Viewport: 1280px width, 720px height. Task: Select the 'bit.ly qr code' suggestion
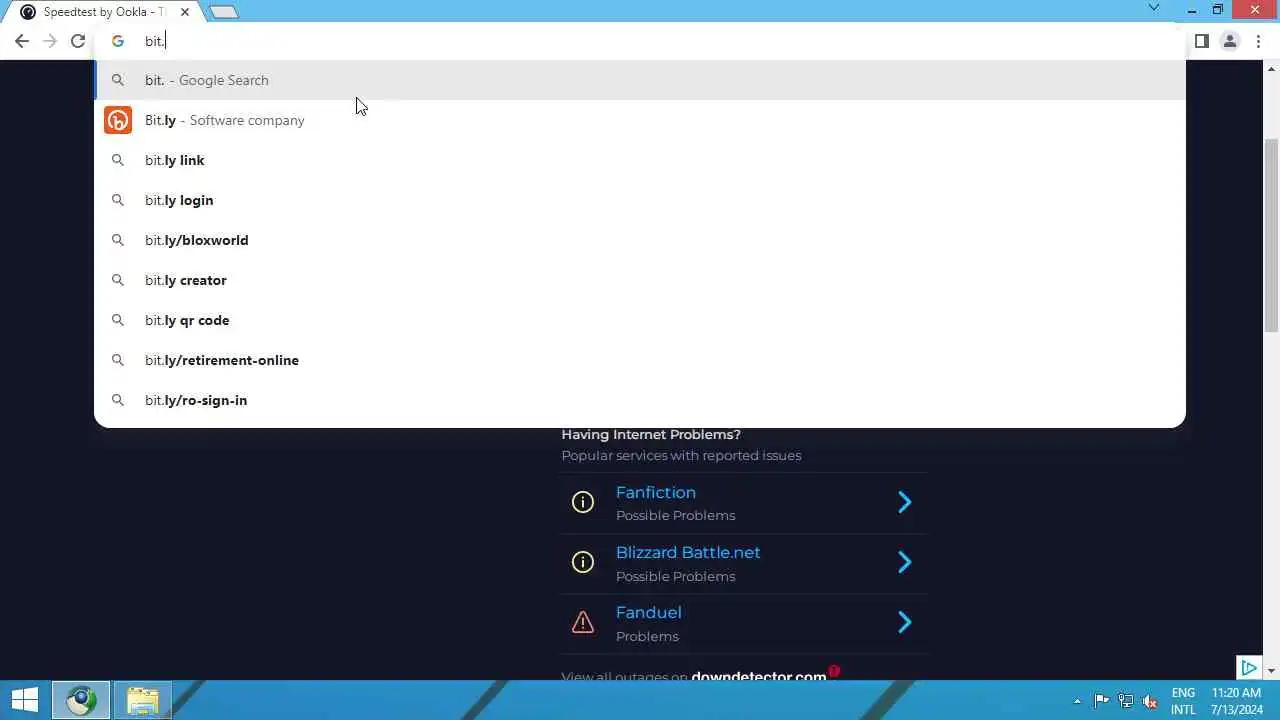pos(640,320)
